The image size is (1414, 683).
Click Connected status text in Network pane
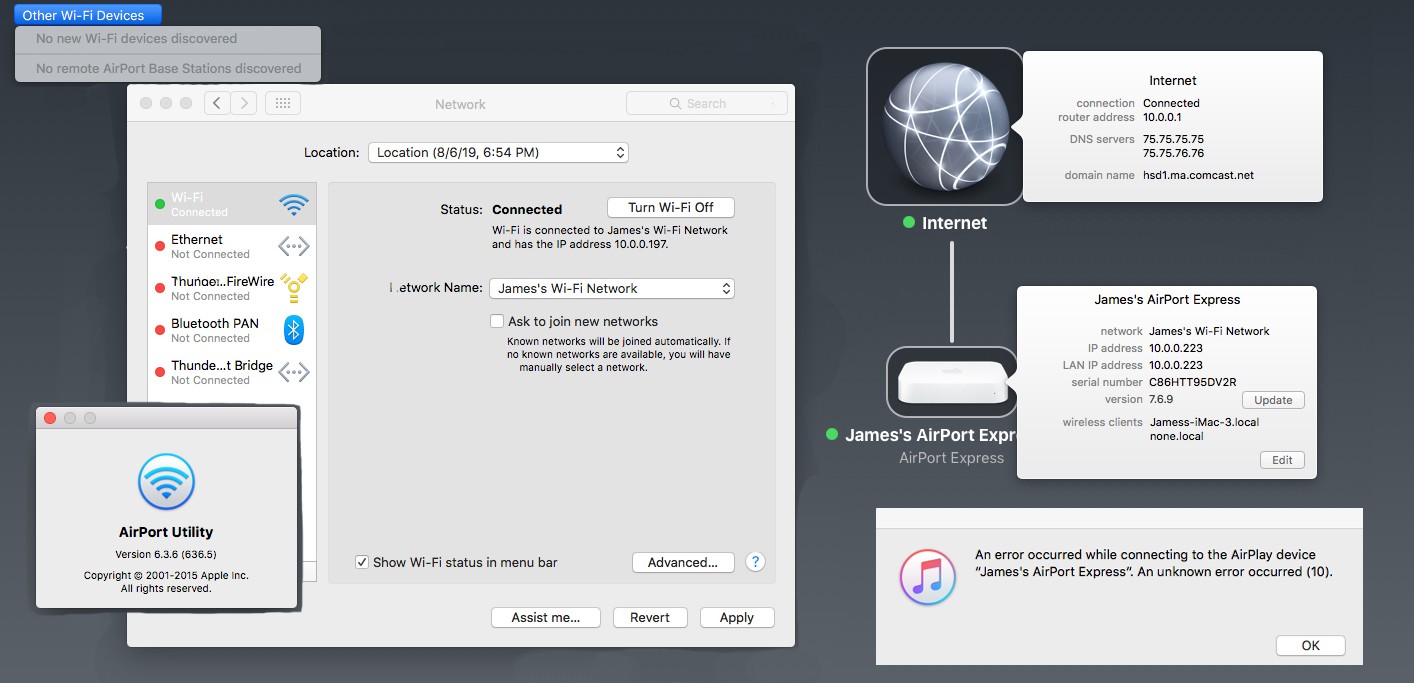(x=527, y=209)
